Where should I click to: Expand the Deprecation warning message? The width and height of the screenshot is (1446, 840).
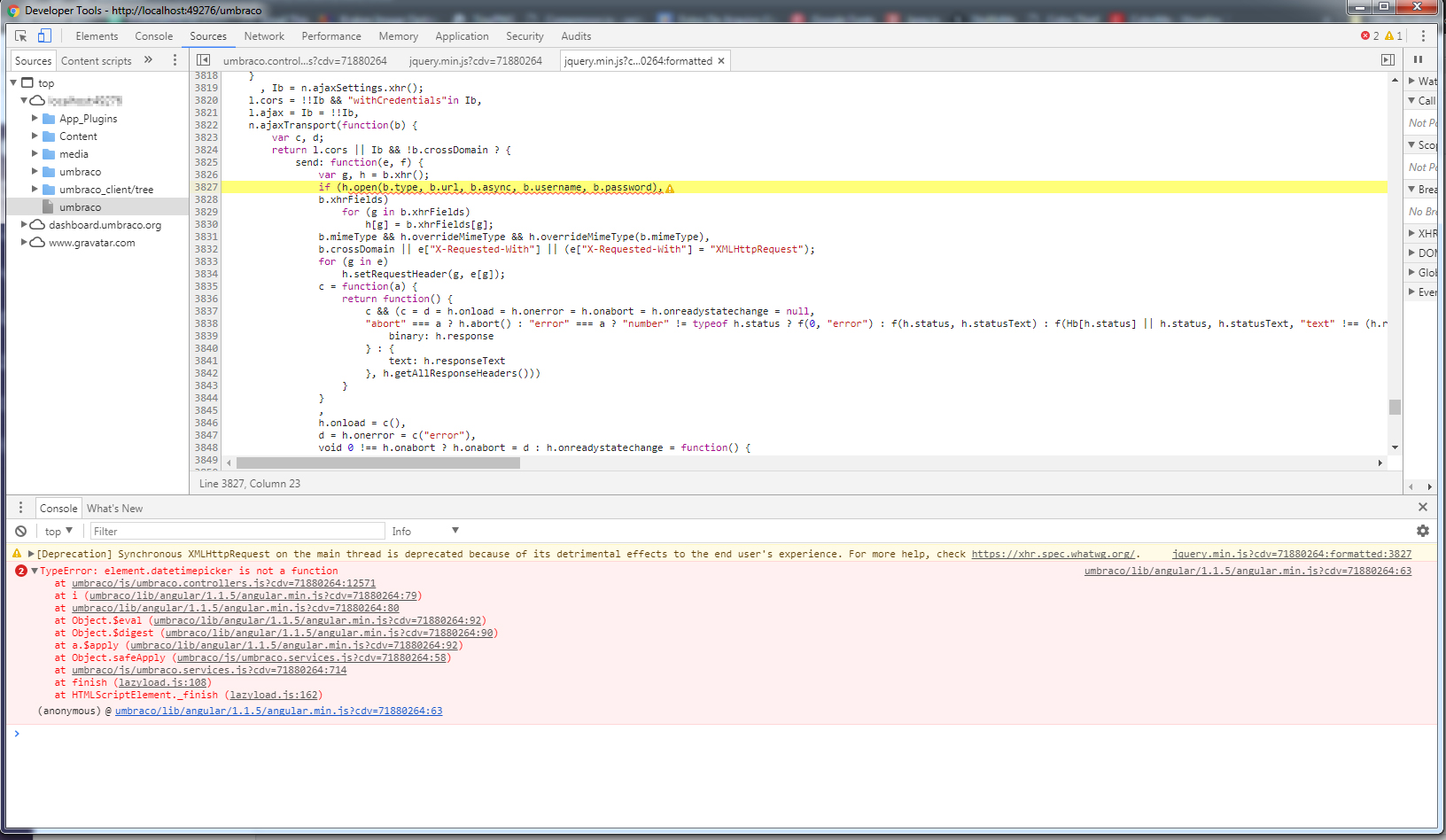coord(31,554)
